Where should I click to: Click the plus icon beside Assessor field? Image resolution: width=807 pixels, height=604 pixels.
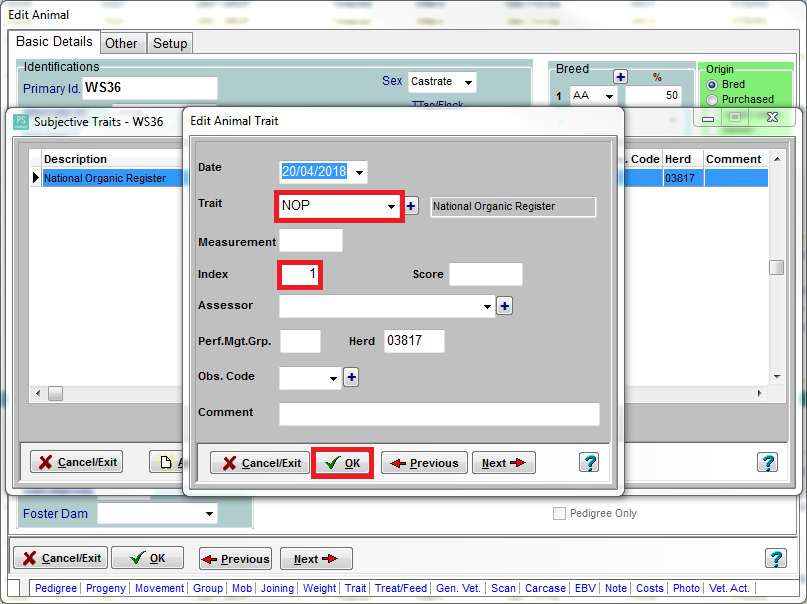[x=504, y=306]
